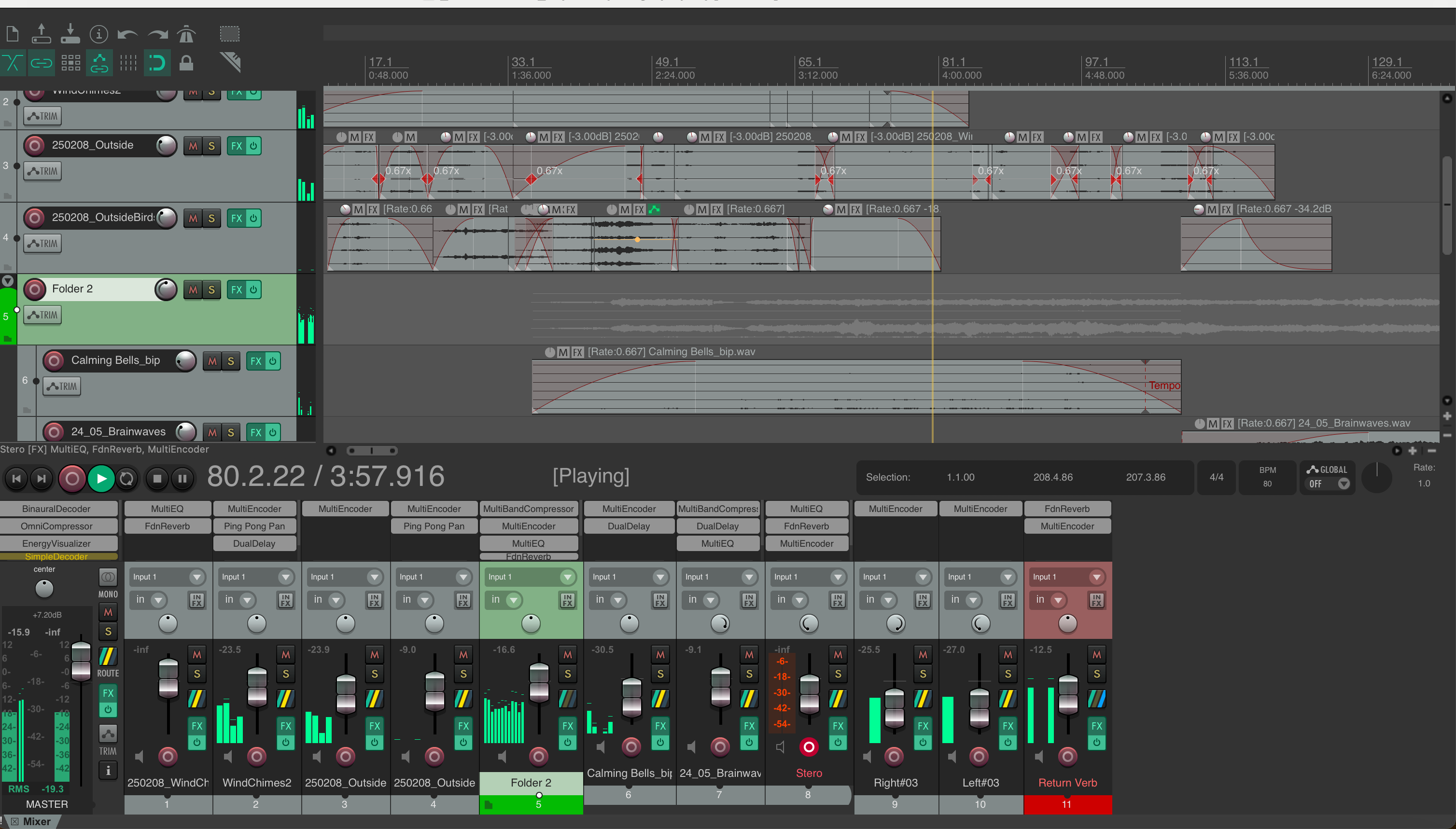
Task: Open project settings info icon
Action: click(98, 34)
